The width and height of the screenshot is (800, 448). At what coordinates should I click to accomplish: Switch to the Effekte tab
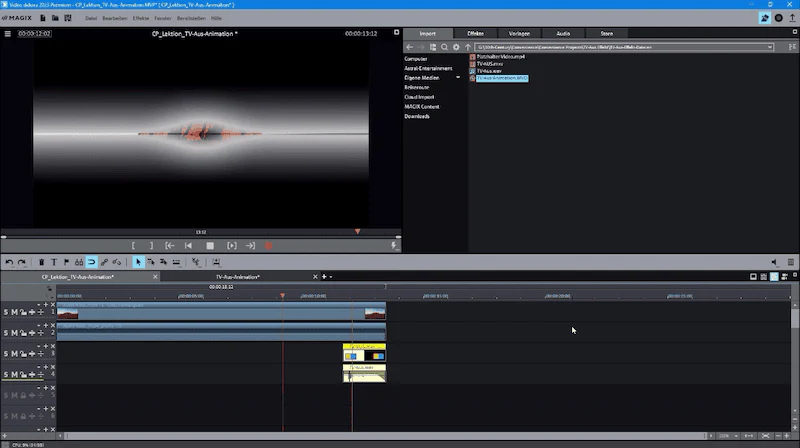pos(476,34)
